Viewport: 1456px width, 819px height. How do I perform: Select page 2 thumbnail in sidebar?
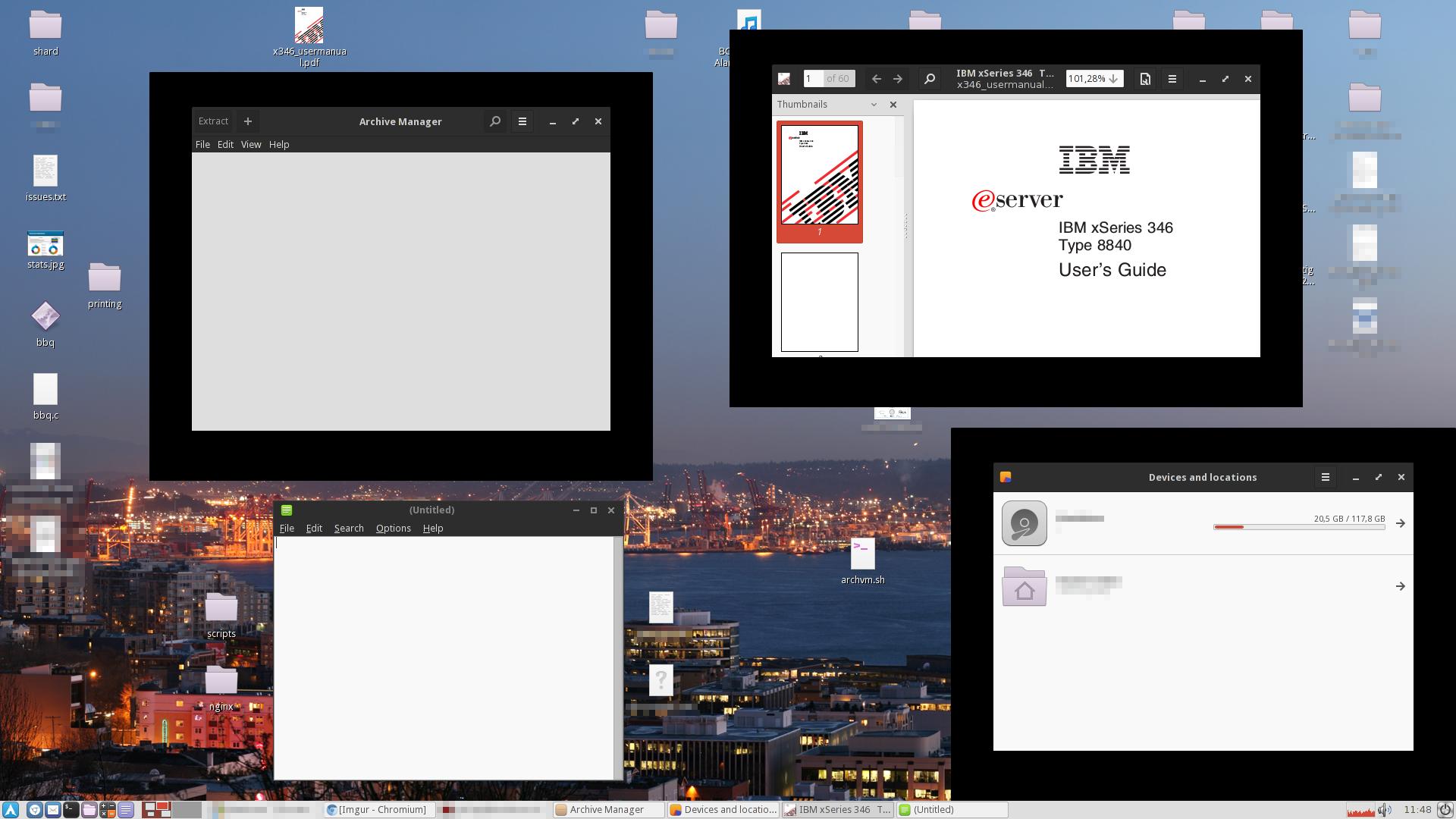click(x=819, y=302)
